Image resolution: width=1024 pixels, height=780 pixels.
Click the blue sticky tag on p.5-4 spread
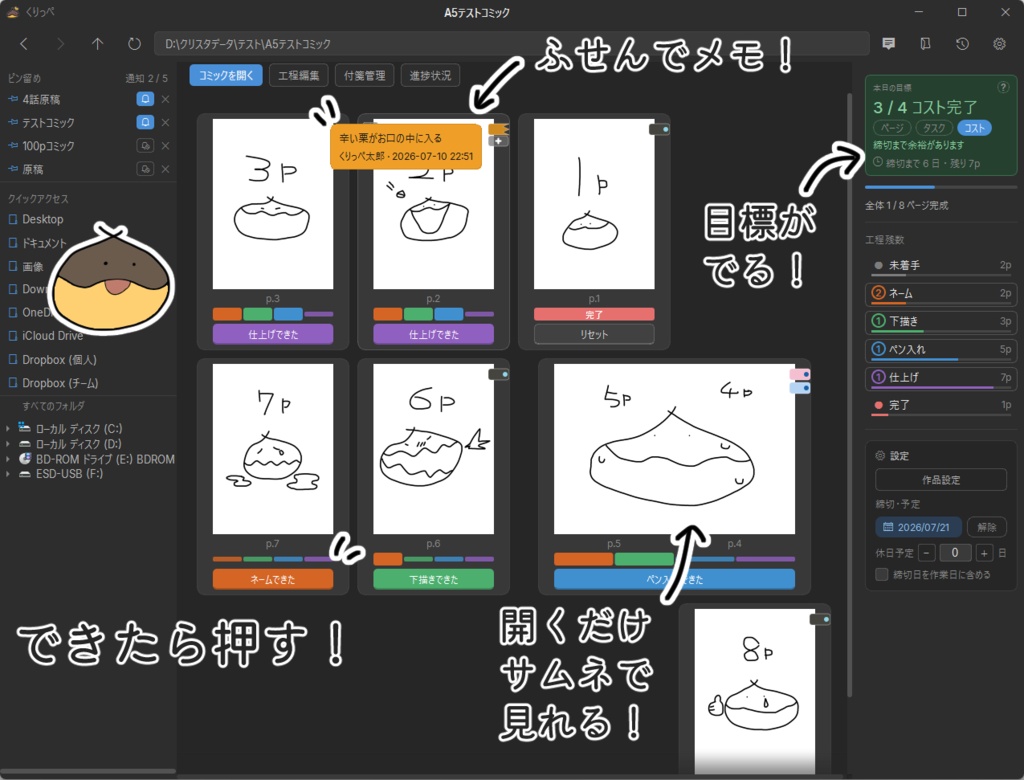click(x=800, y=388)
